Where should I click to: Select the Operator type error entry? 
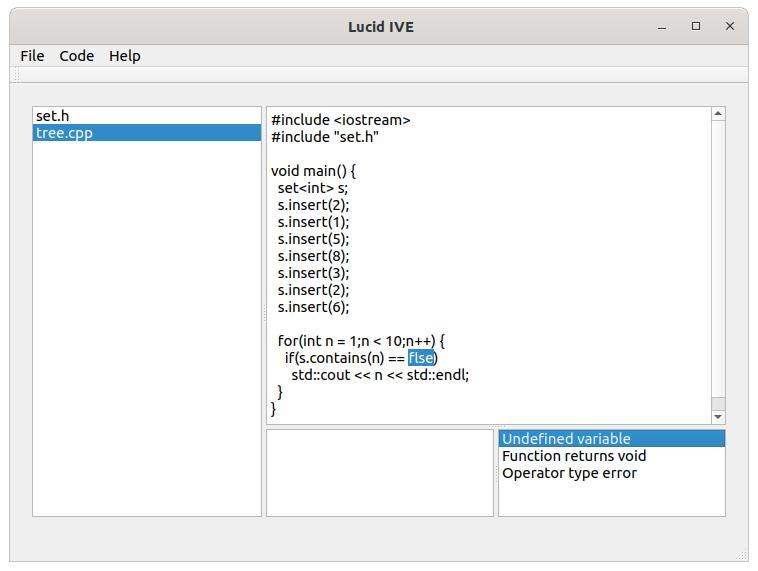612,473
